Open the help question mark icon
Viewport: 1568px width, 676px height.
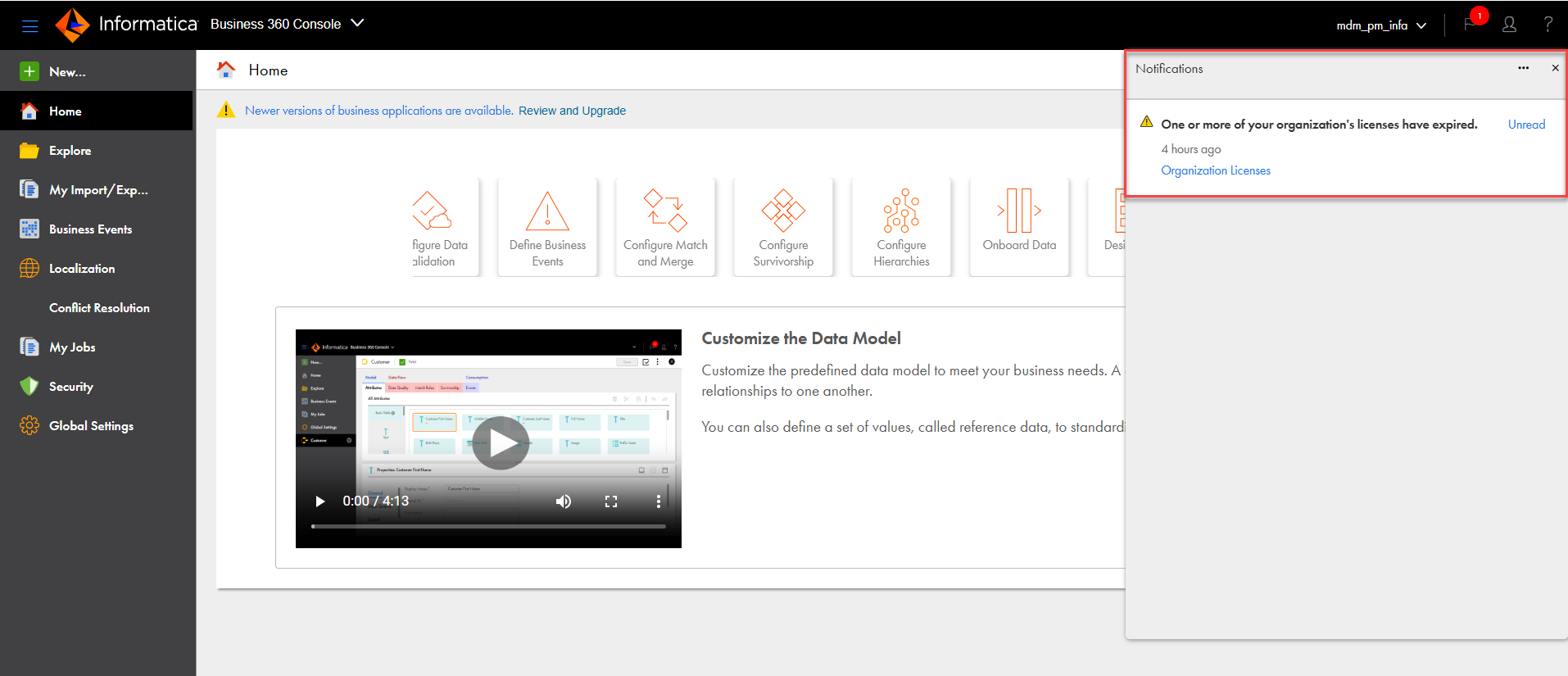click(x=1548, y=25)
